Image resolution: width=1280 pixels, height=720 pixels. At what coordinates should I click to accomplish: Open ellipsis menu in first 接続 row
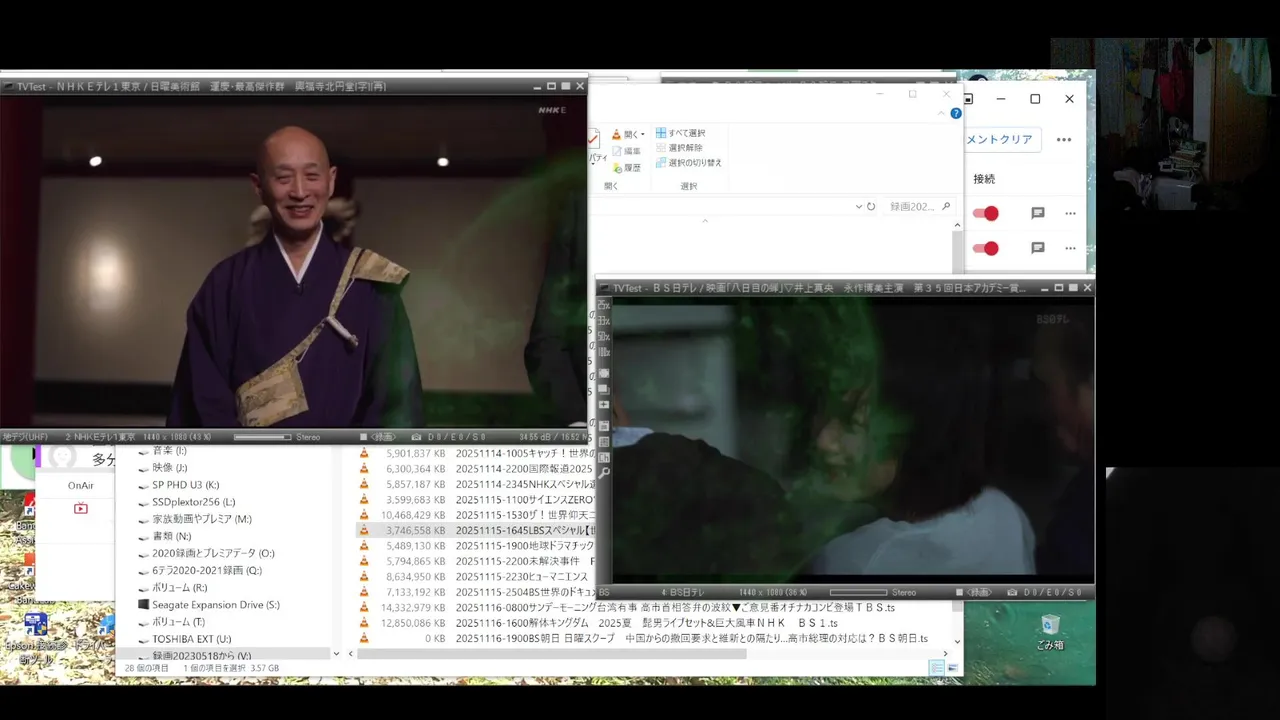[x=1070, y=213]
